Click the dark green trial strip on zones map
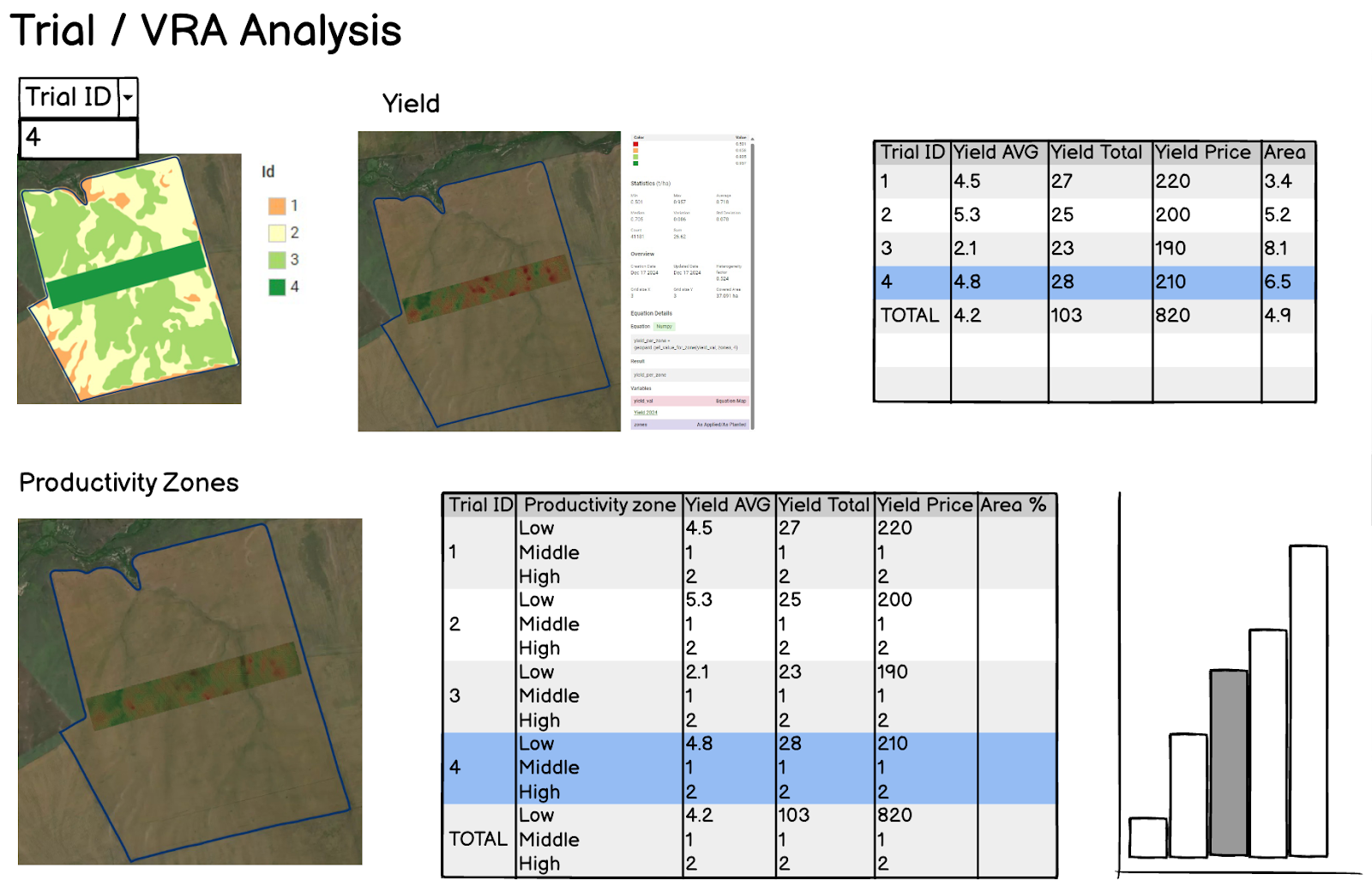The image size is (1372, 886). pyautogui.click(x=127, y=274)
